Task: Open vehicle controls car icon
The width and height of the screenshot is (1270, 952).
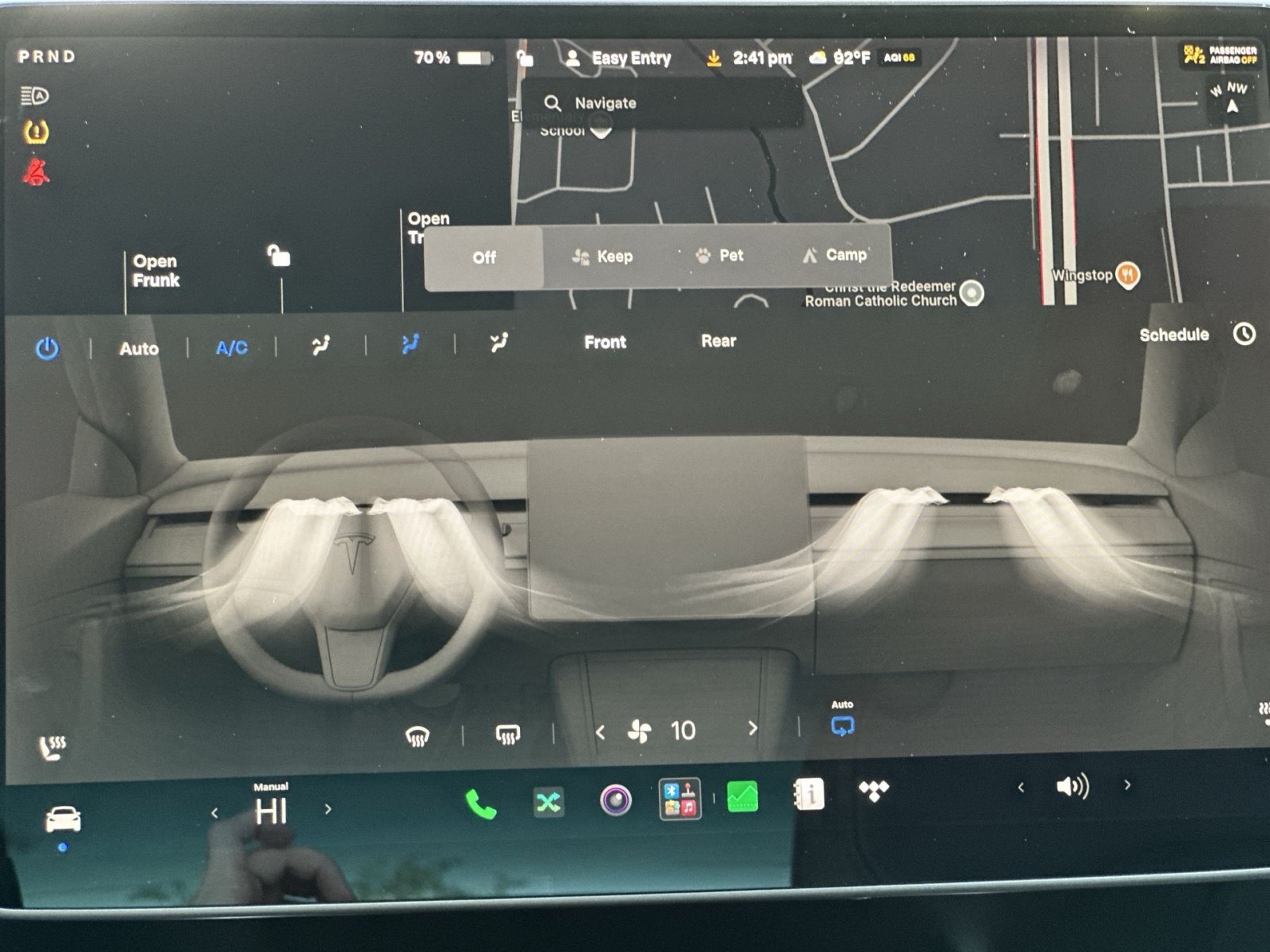Action: pos(63,819)
